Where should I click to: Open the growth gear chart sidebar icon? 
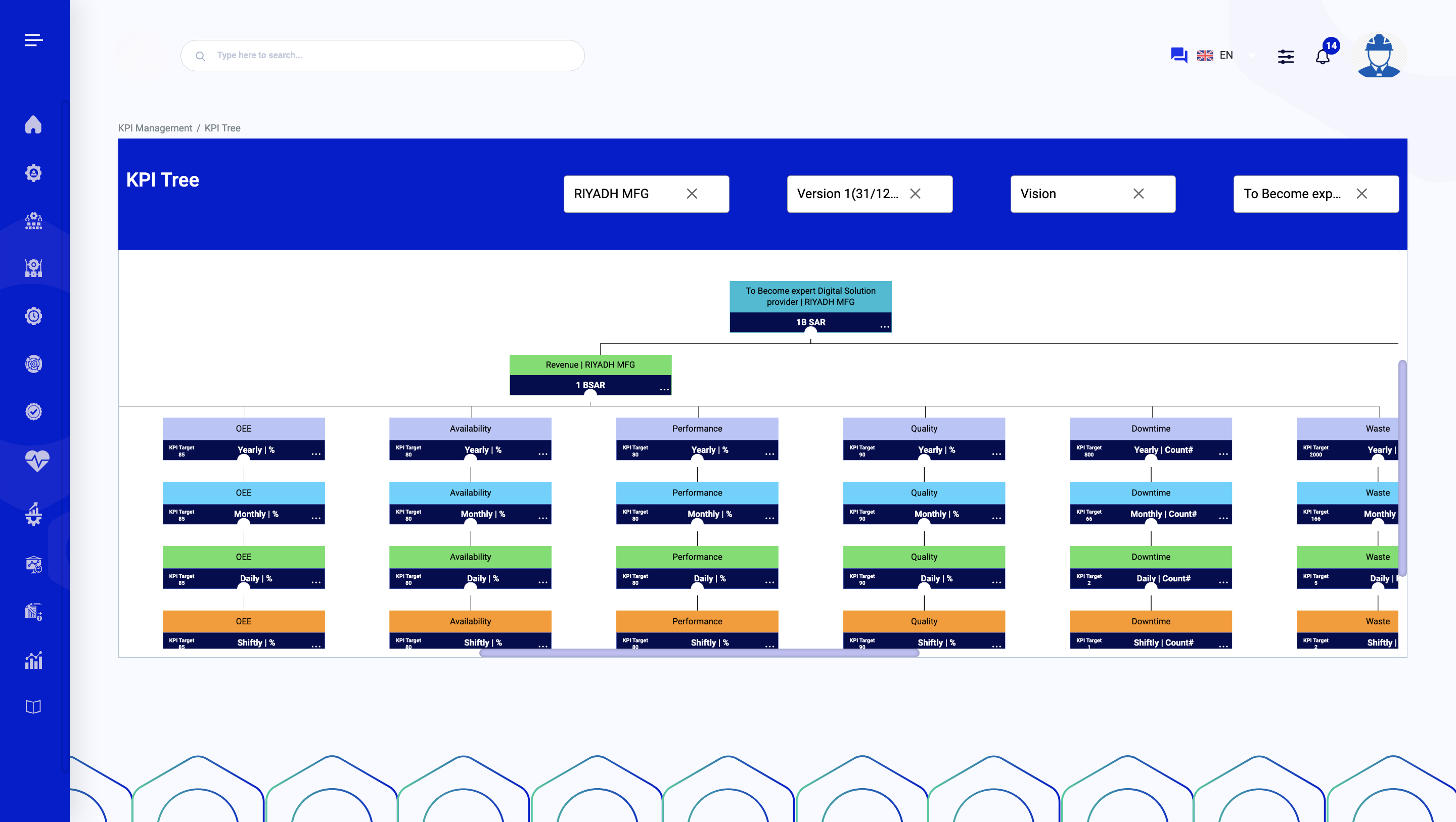pyautogui.click(x=33, y=514)
